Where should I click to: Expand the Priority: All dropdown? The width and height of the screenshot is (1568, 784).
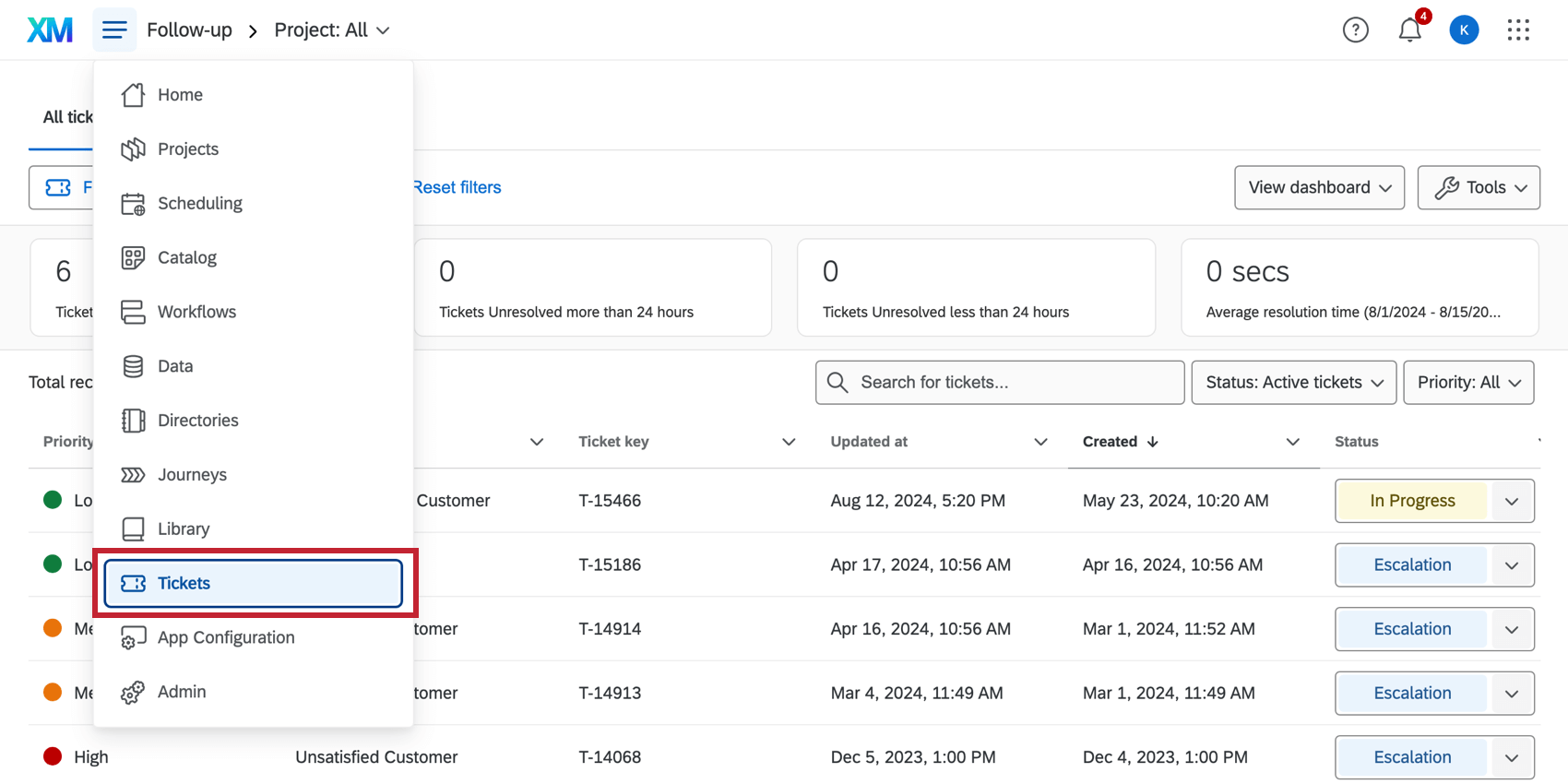point(1467,383)
